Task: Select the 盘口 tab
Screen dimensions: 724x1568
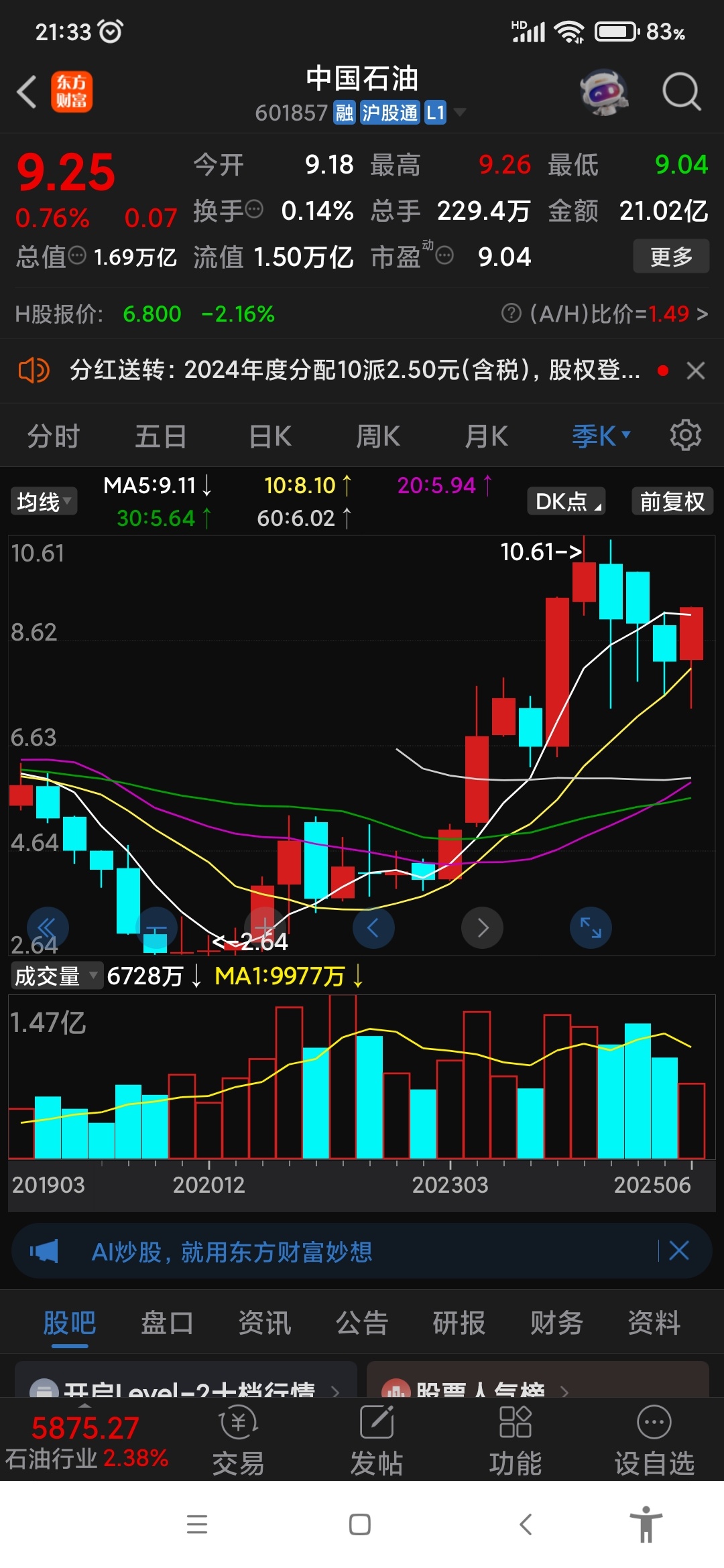Action: (x=167, y=1323)
